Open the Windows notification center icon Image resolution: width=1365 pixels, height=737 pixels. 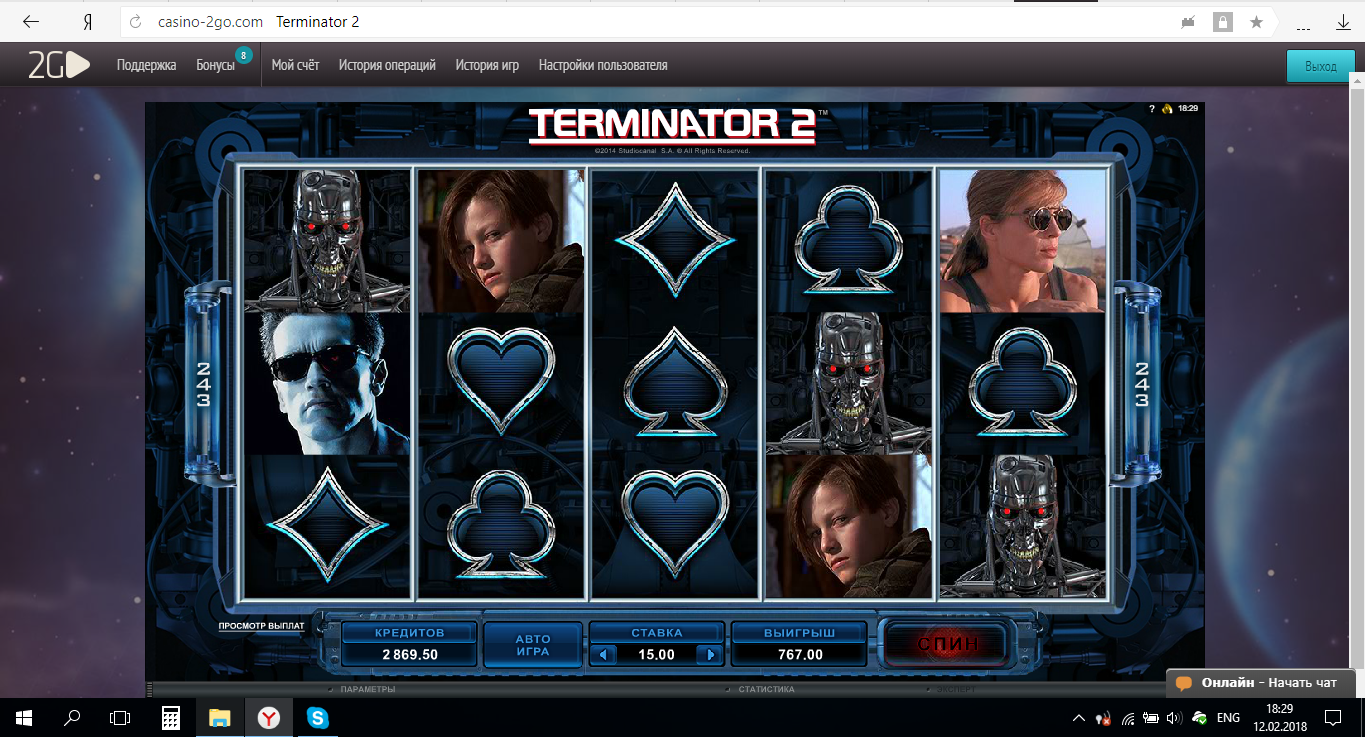pos(1333,718)
